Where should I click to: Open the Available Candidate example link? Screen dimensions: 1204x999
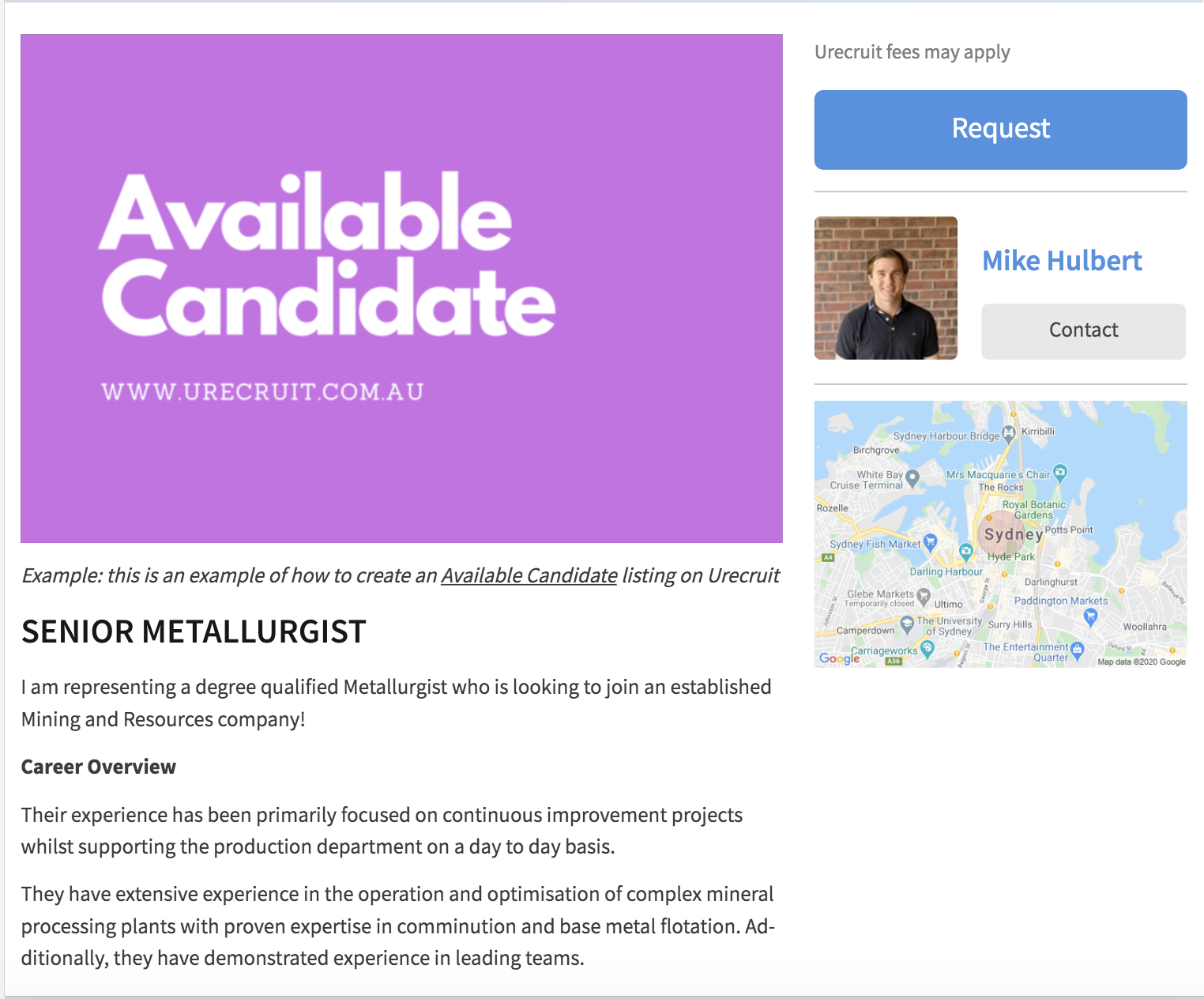coord(529,576)
